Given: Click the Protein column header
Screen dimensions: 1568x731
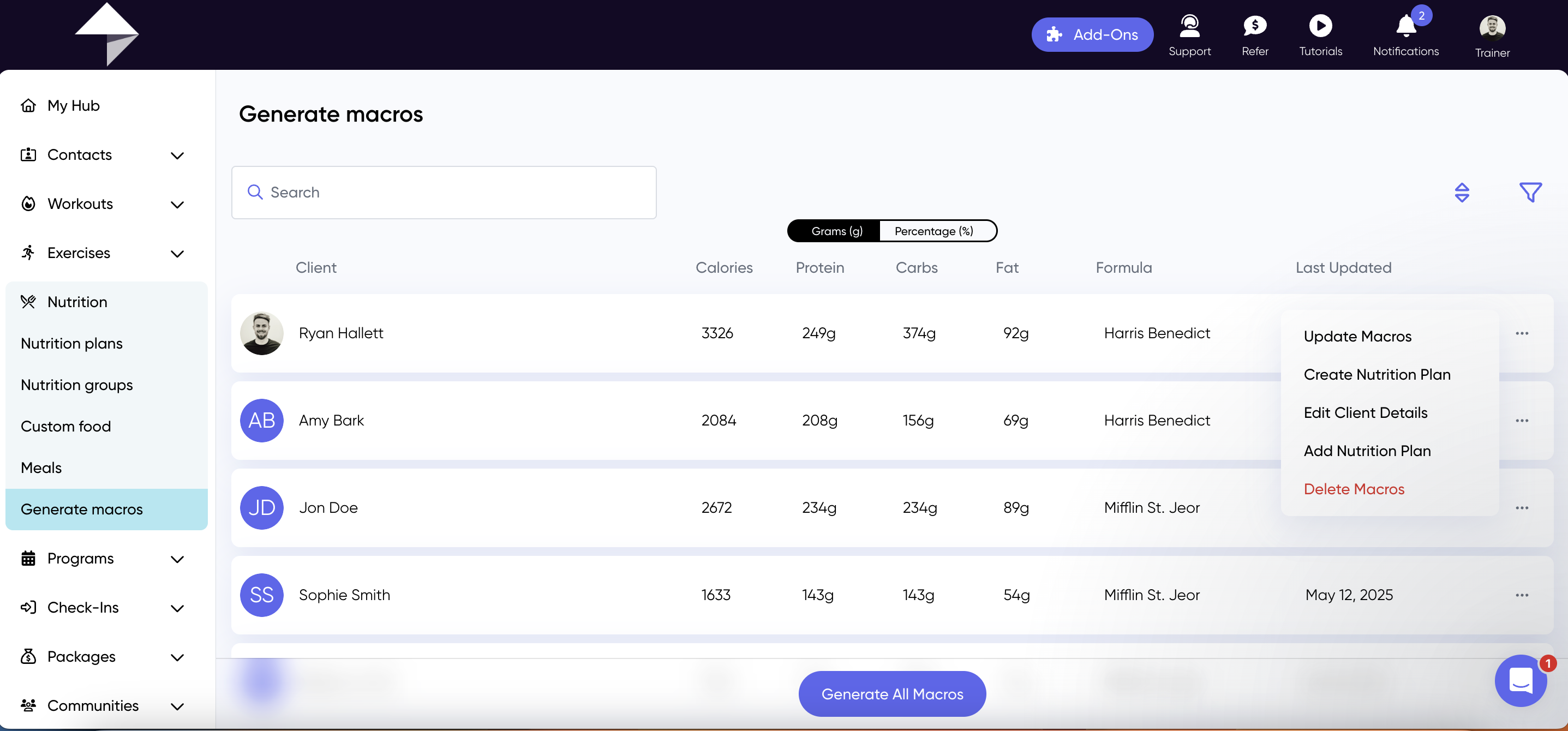Looking at the screenshot, I should click(819, 268).
